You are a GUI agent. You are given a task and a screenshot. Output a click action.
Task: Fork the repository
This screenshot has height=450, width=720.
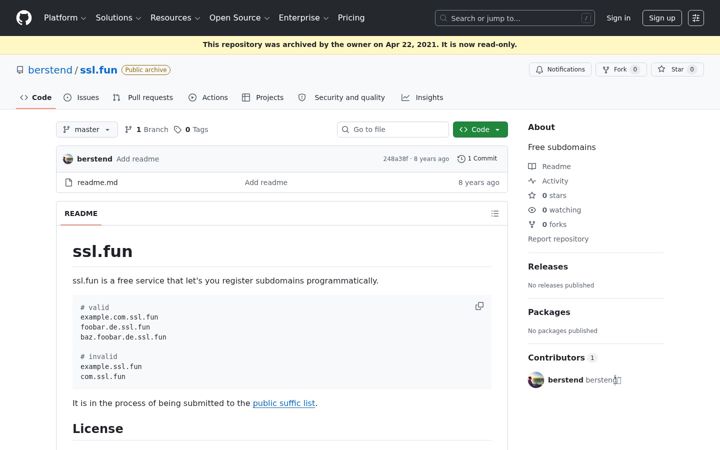621,69
